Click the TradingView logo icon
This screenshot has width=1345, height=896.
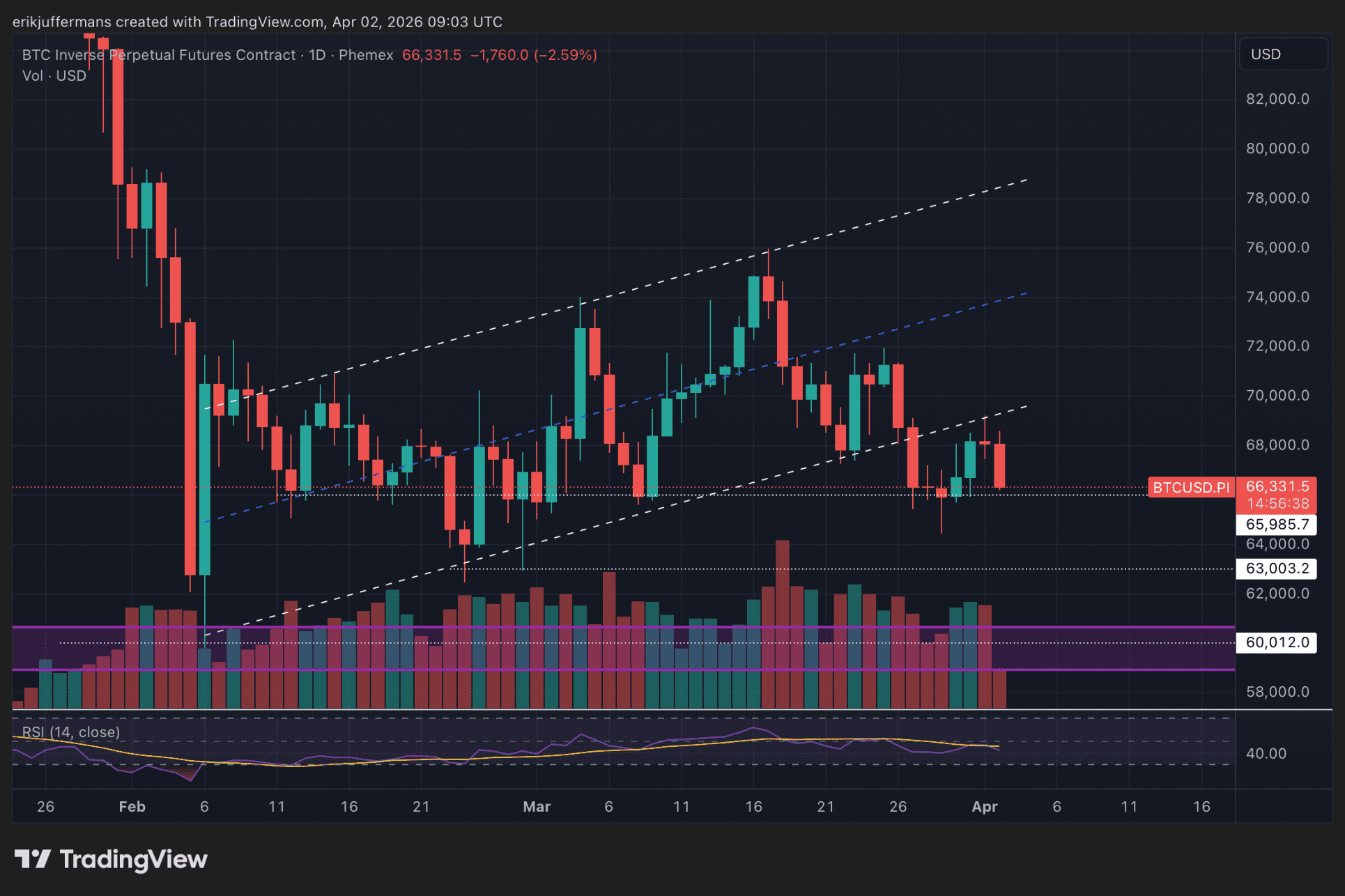pyautogui.click(x=32, y=859)
